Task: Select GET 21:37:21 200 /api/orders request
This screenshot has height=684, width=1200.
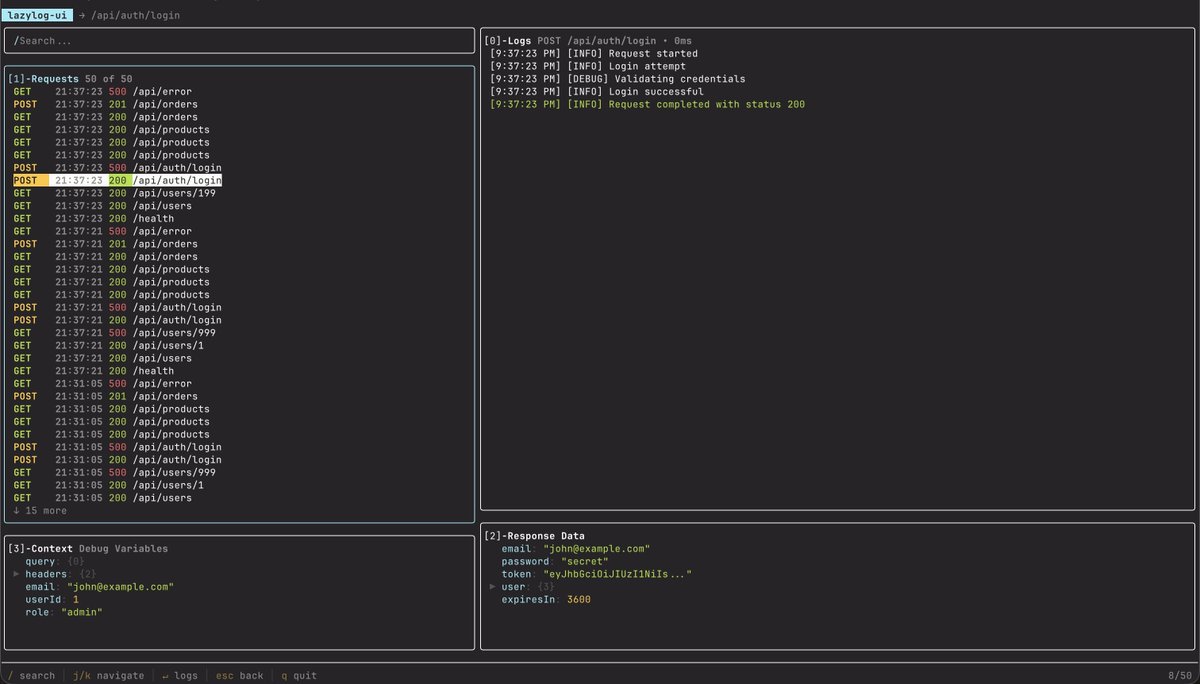Action: coord(106,256)
